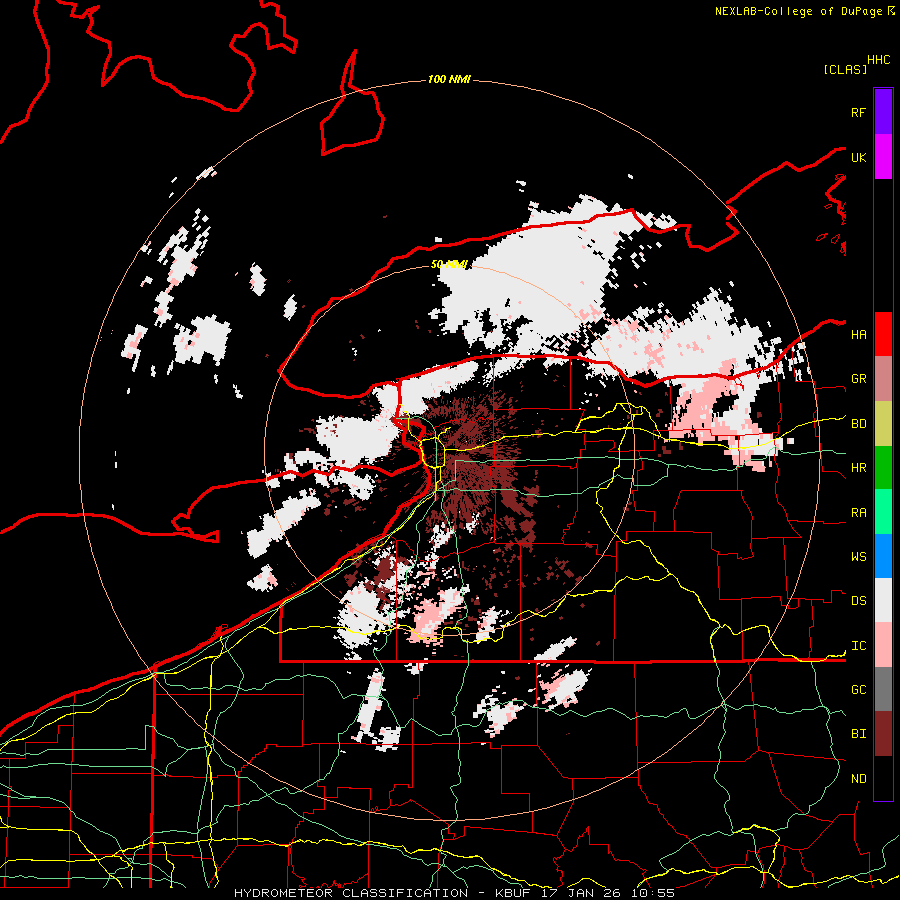Click the GC gray legend swatch
Screen dimensions: 900x900
[x=883, y=689]
